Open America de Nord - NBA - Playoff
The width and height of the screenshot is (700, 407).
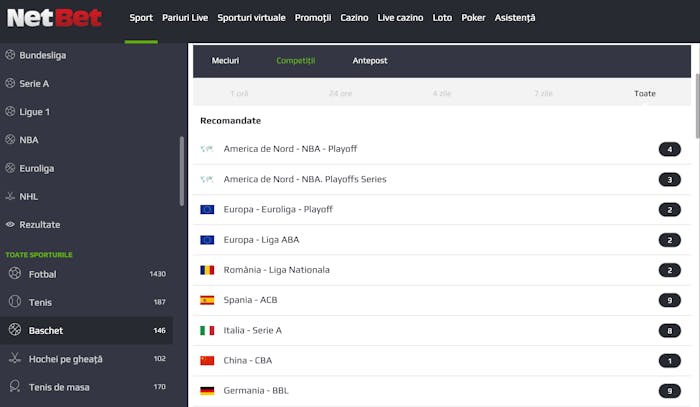[x=442, y=149]
